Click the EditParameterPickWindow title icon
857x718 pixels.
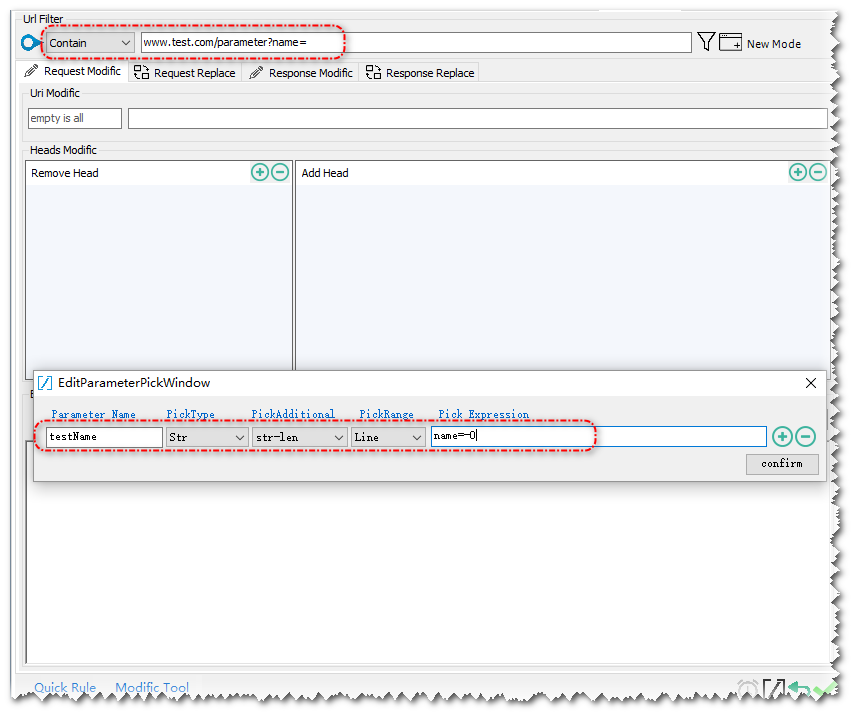45,383
